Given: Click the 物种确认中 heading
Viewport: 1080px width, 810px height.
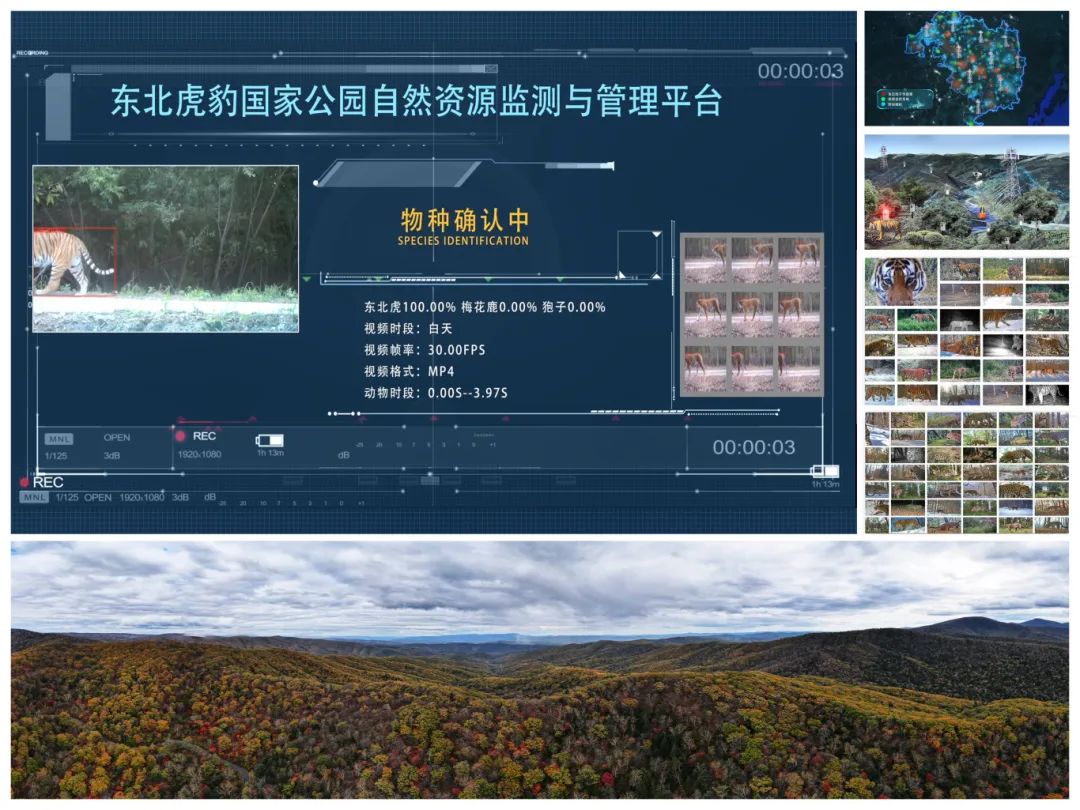Looking at the screenshot, I should 465,220.
